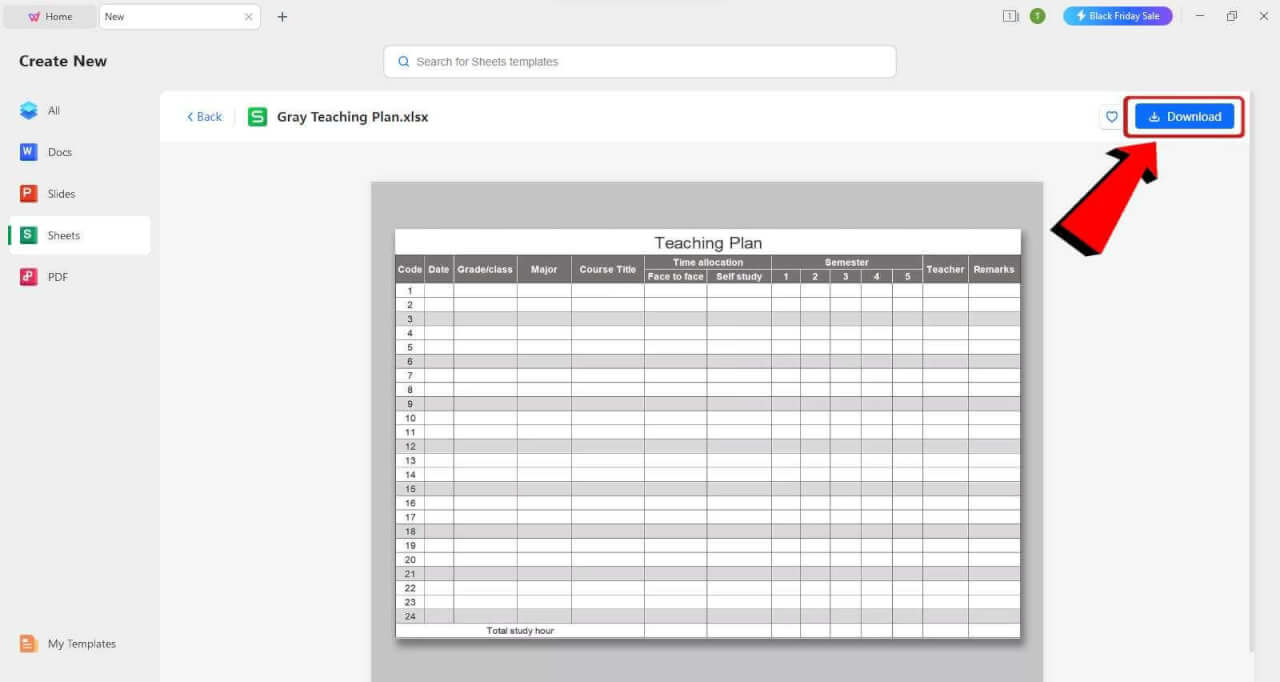Image resolution: width=1280 pixels, height=682 pixels.
Task: Click the Sheets file icon beside the filename
Action: (257, 117)
